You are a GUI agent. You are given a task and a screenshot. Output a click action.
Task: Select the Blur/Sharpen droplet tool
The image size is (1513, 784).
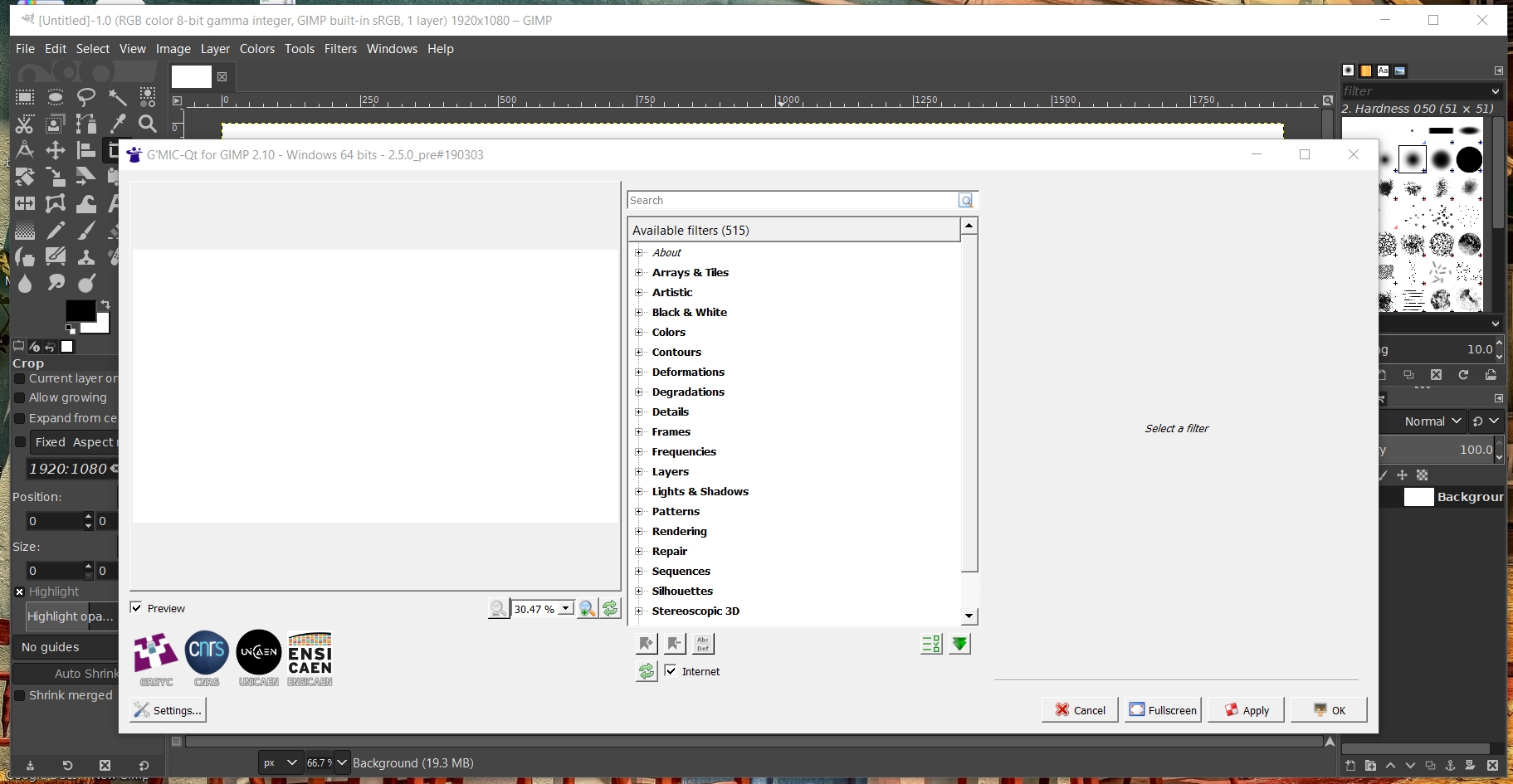point(25,284)
